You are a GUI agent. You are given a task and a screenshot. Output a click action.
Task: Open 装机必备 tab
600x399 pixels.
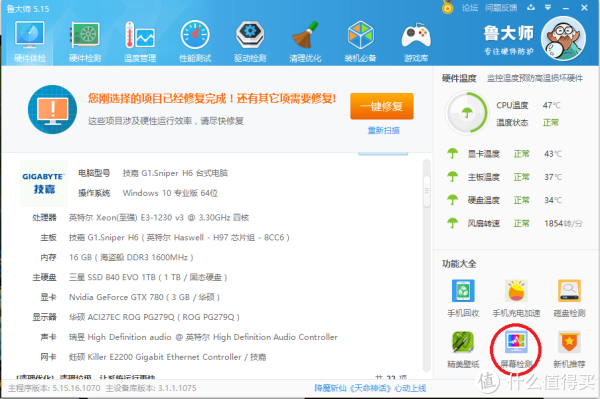click(360, 41)
